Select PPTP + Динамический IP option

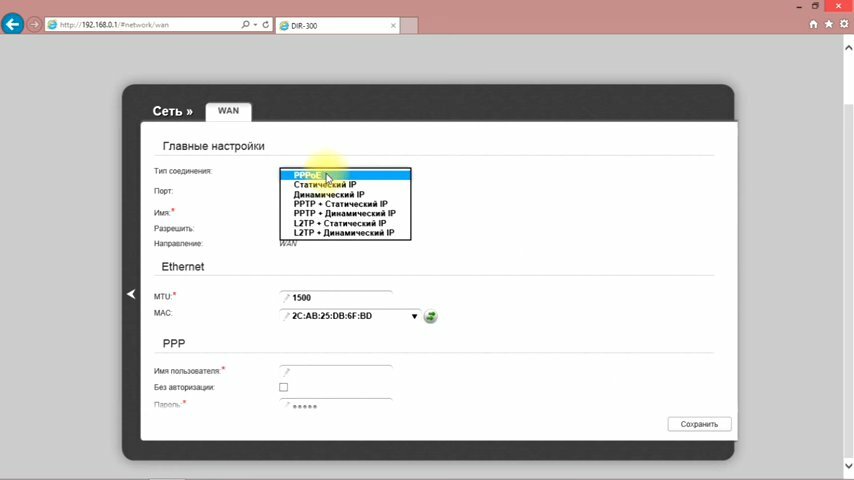point(345,214)
